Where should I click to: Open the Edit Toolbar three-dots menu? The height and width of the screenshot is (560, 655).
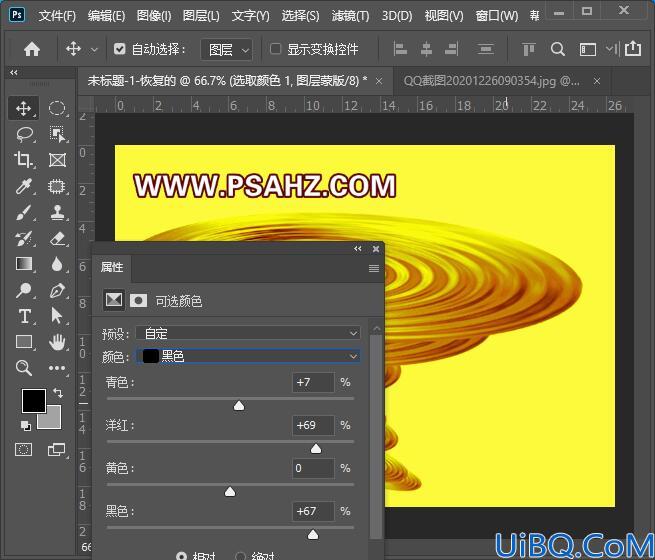(57, 368)
